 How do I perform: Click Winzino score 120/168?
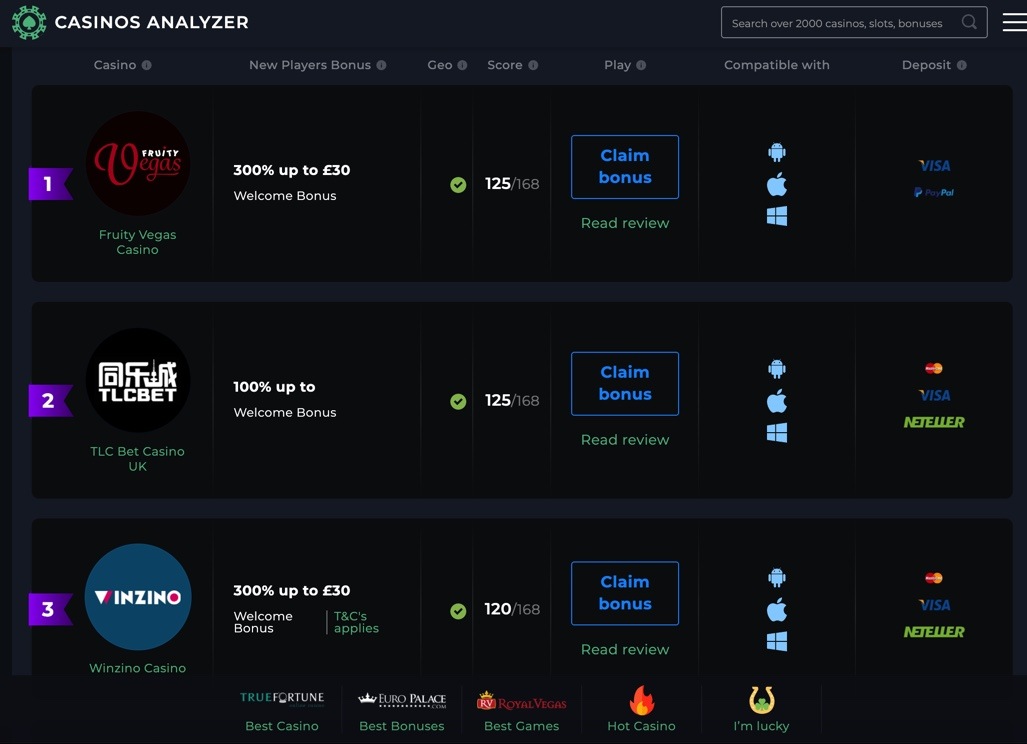pyautogui.click(x=512, y=610)
